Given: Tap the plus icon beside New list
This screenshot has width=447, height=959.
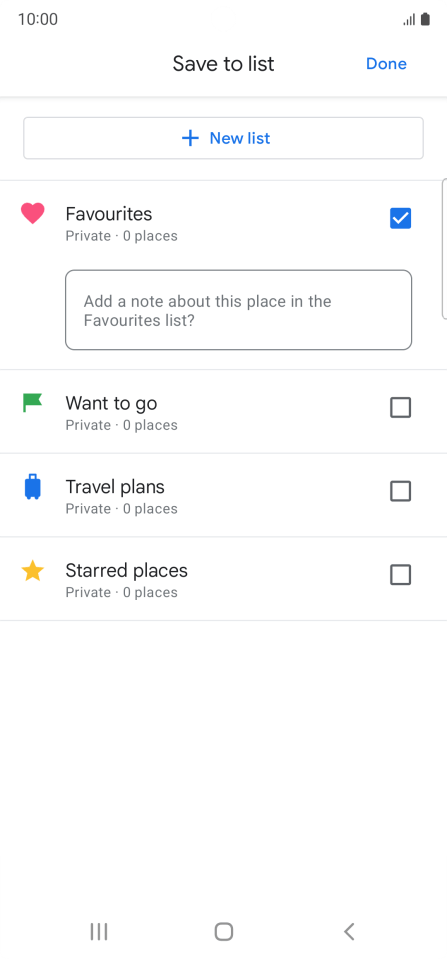Looking at the screenshot, I should (190, 138).
